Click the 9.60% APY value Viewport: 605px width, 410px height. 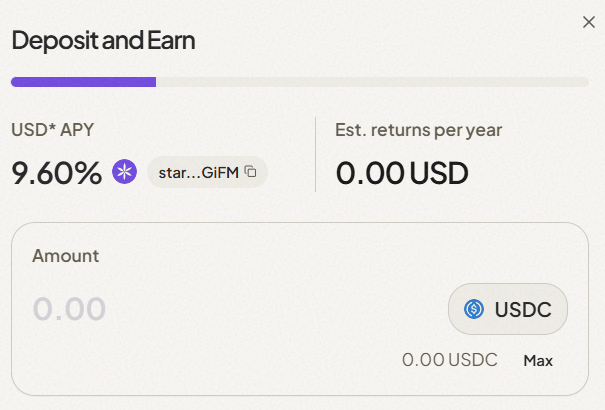[57, 173]
